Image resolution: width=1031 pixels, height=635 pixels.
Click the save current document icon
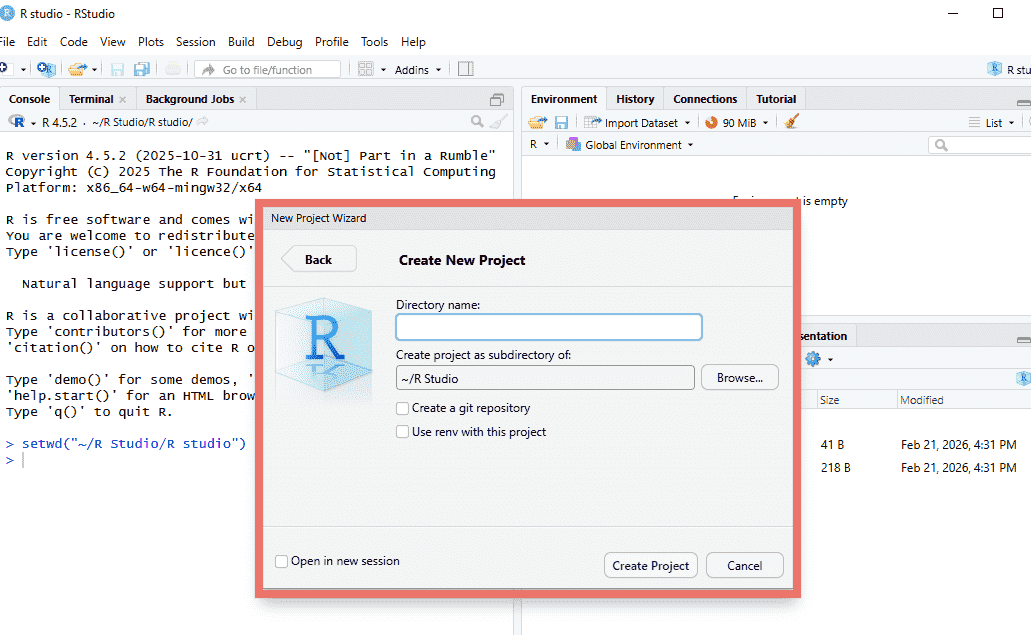pos(118,69)
